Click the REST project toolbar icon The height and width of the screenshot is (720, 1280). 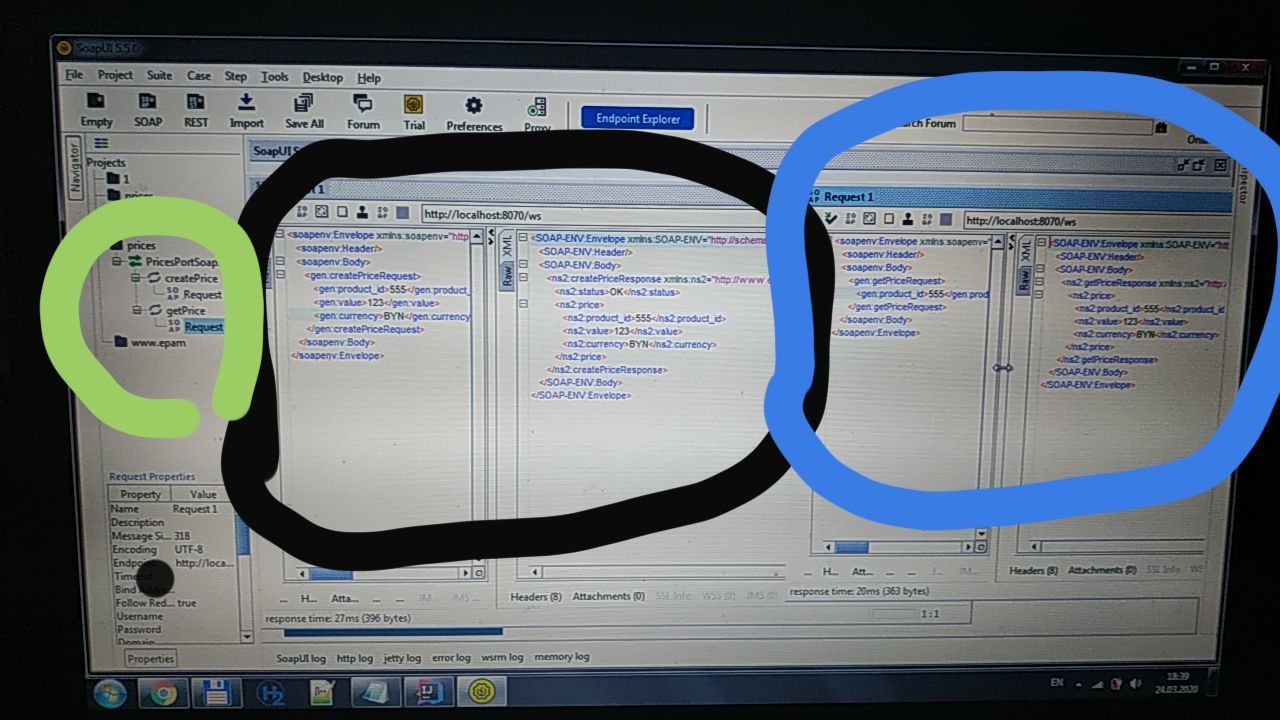click(196, 112)
